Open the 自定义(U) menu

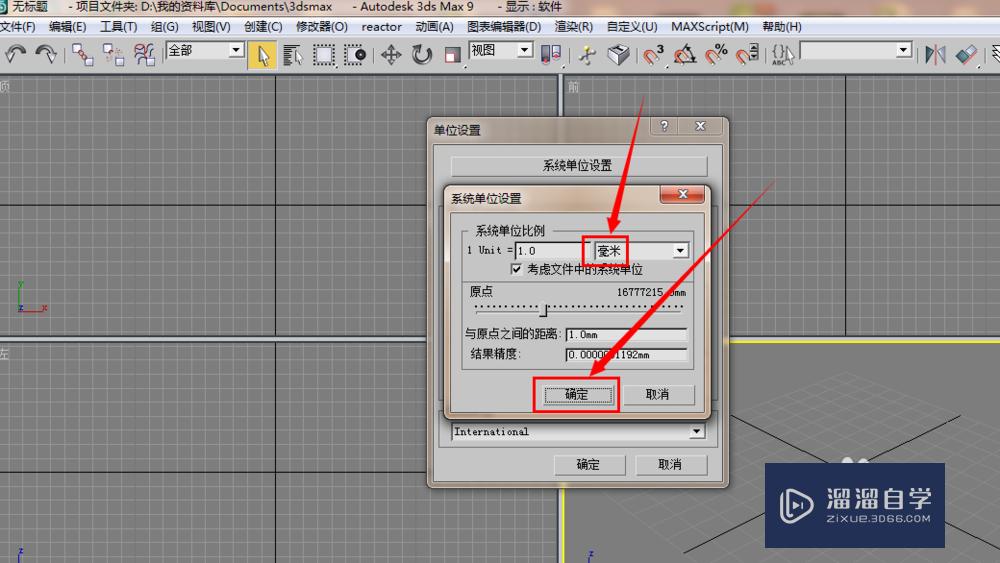(632, 27)
